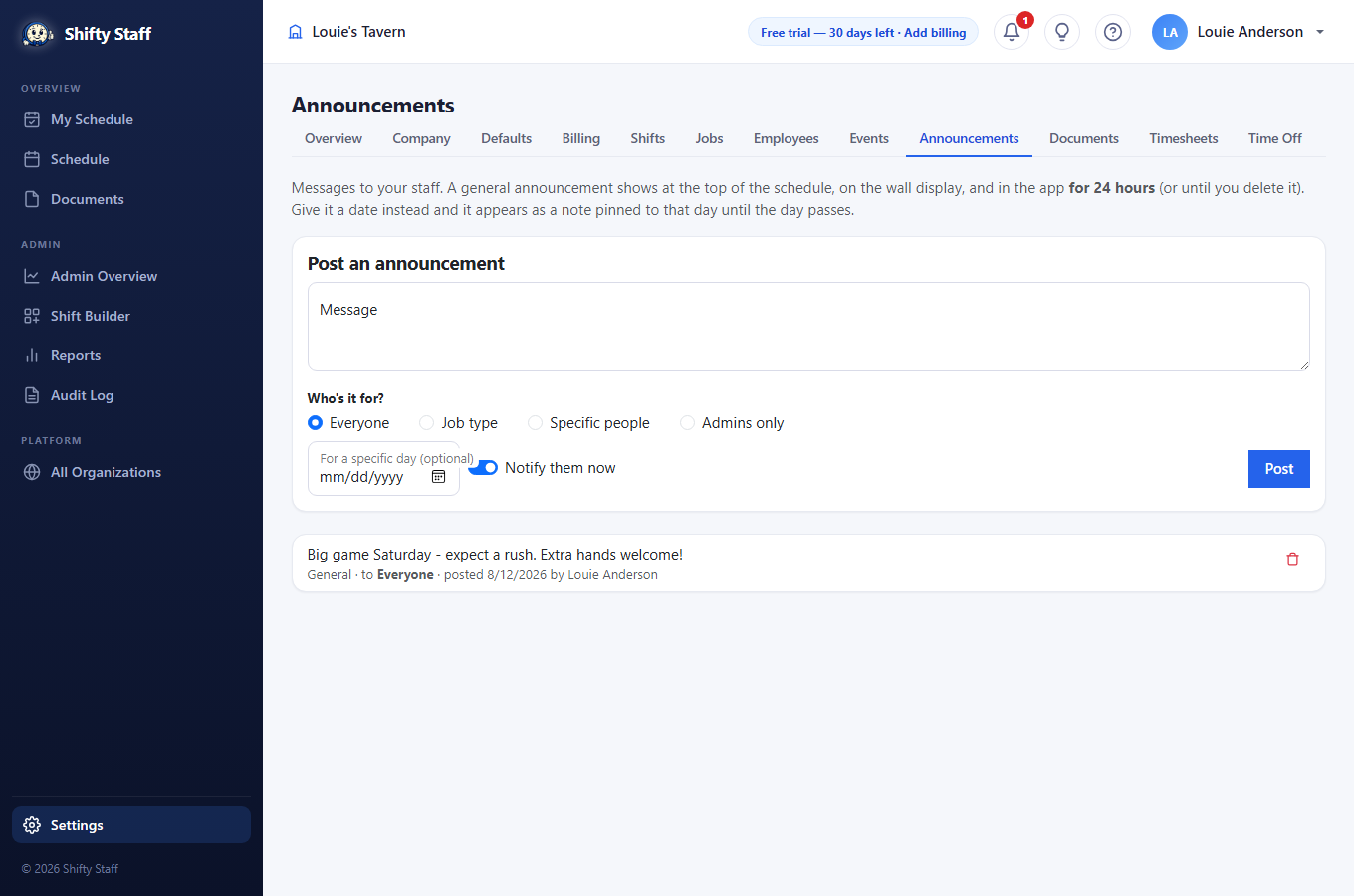Screen dimensions: 1354x896
Task: Switch to the Defaults tab
Action: pyautogui.click(x=506, y=138)
